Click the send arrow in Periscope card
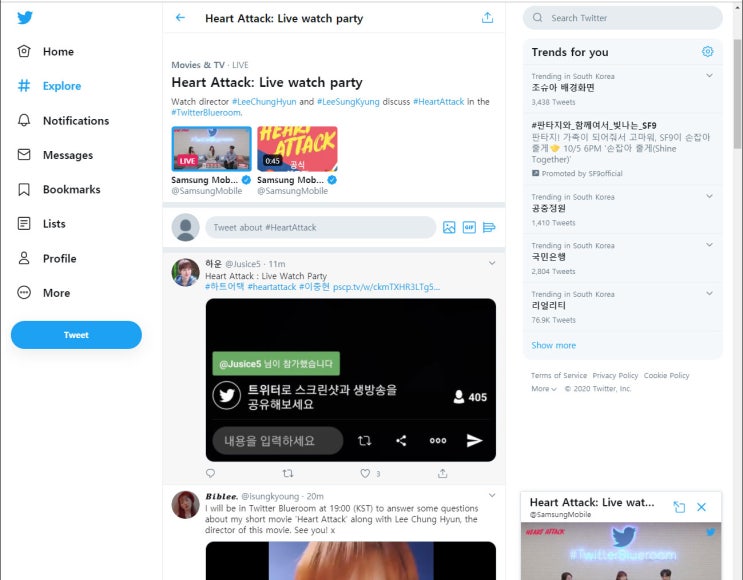Screen dimensions: 743x580 click(474, 441)
